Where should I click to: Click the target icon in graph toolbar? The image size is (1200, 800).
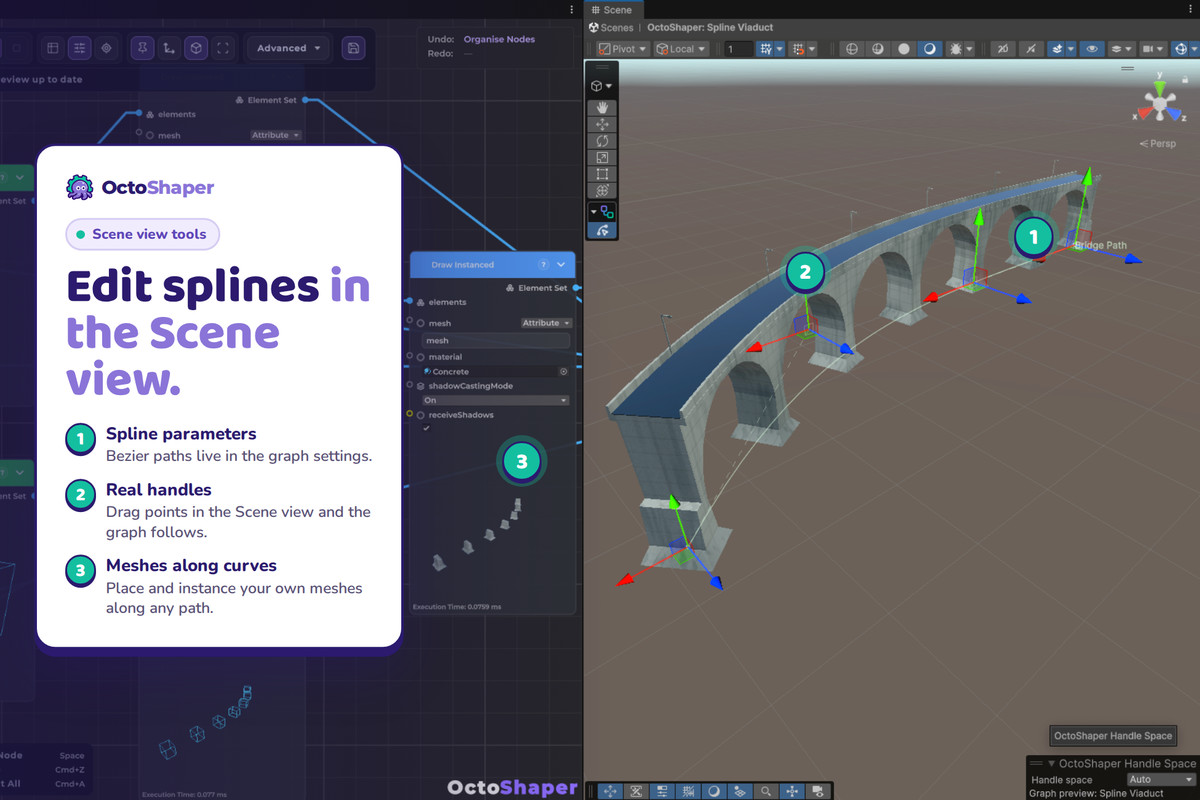[106, 48]
